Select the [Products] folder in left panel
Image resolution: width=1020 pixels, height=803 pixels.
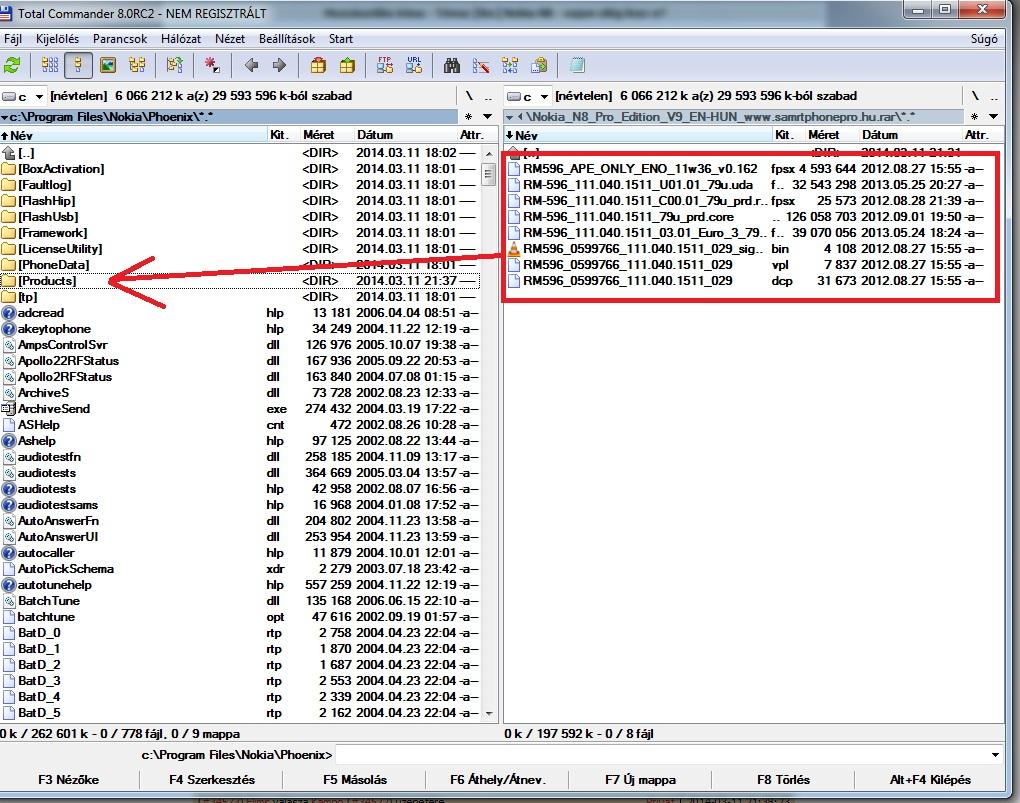(239, 281)
